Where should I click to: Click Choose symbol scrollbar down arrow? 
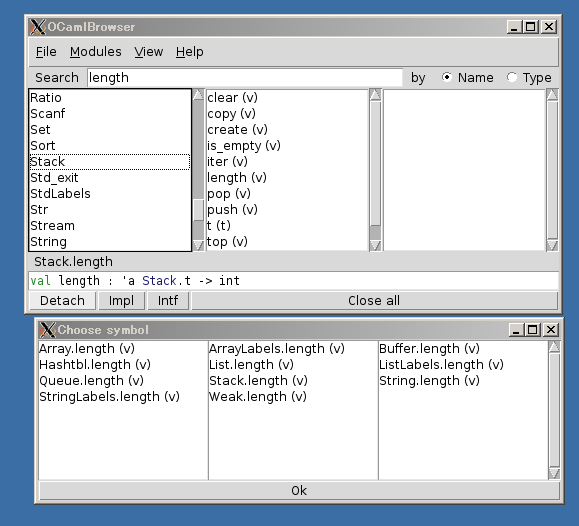554,474
